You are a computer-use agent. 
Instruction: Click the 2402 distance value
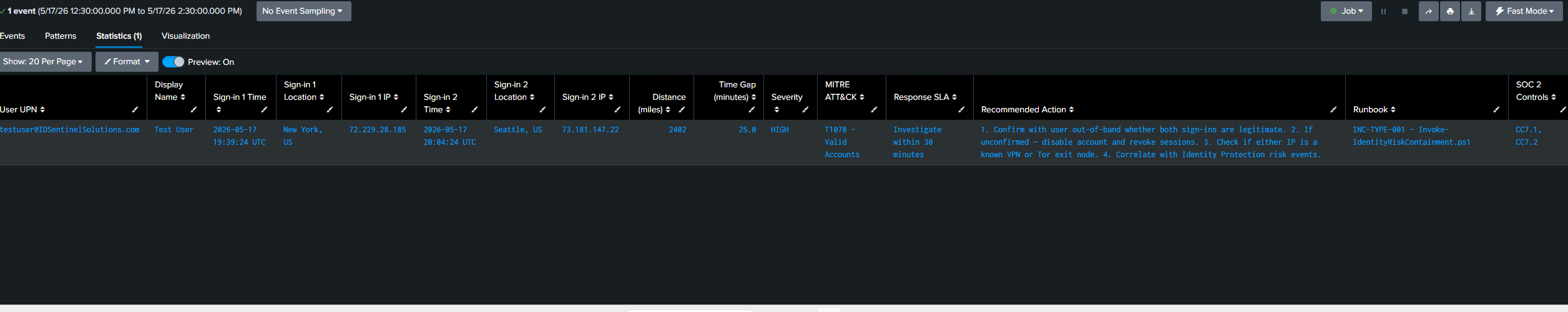coord(677,130)
